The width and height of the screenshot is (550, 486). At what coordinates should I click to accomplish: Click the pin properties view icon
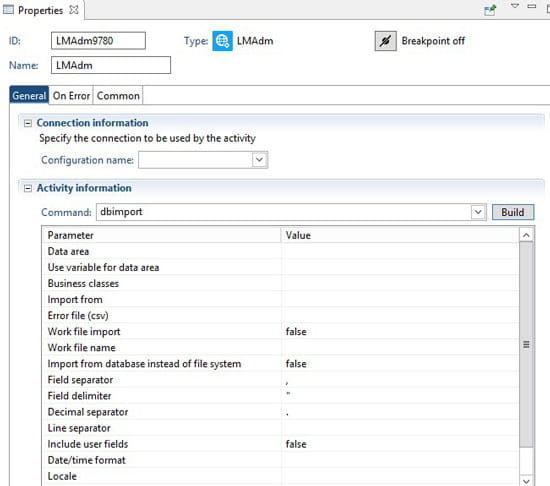click(490, 10)
